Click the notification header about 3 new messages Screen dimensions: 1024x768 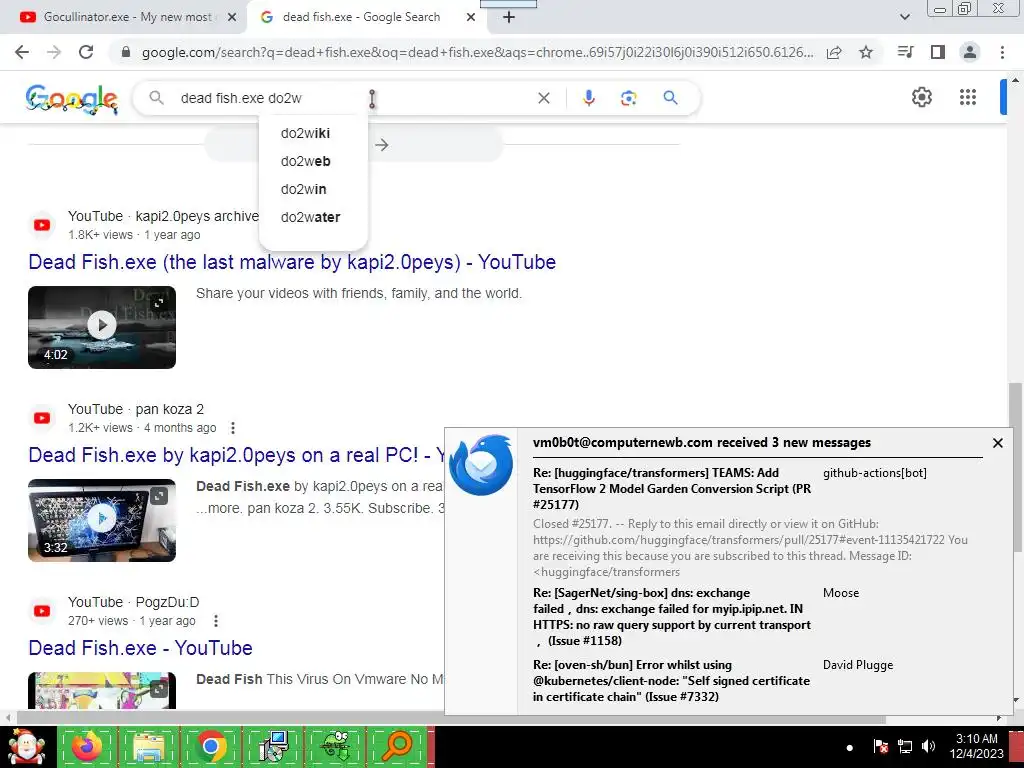[702, 443]
